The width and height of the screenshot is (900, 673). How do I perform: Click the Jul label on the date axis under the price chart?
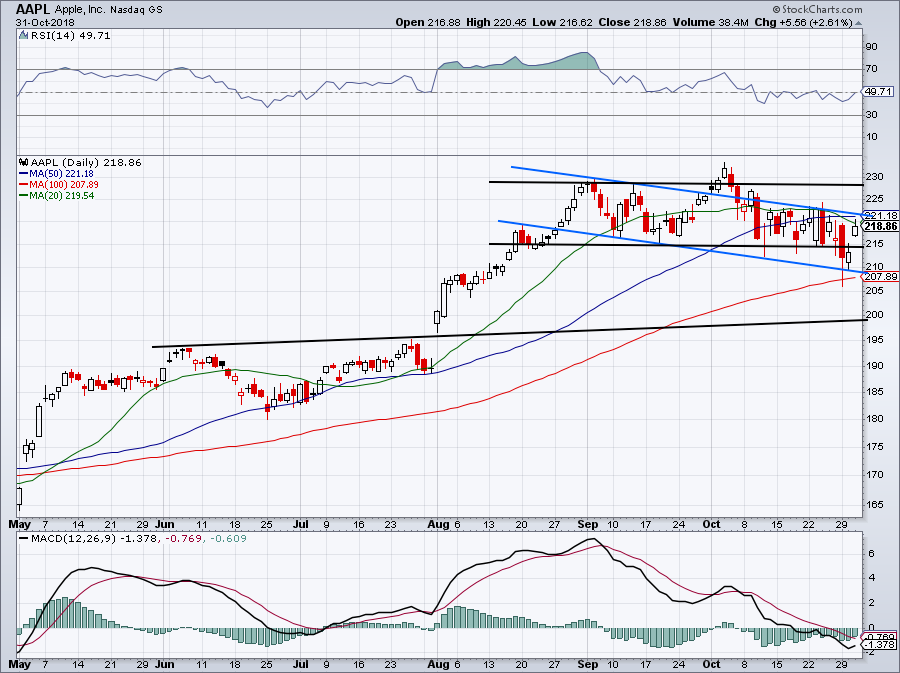pos(301,524)
